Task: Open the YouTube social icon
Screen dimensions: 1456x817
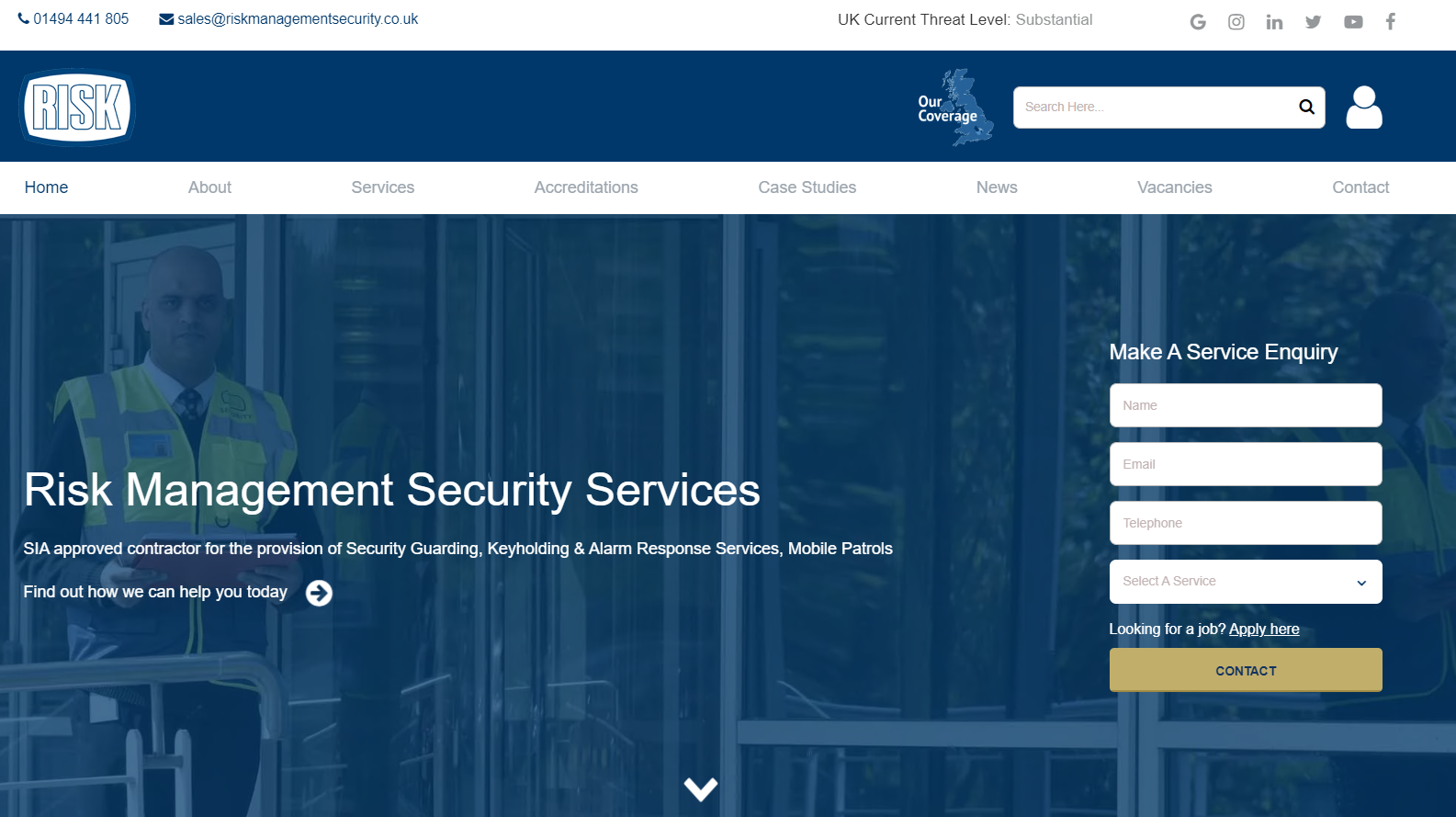Action: coord(1353,22)
